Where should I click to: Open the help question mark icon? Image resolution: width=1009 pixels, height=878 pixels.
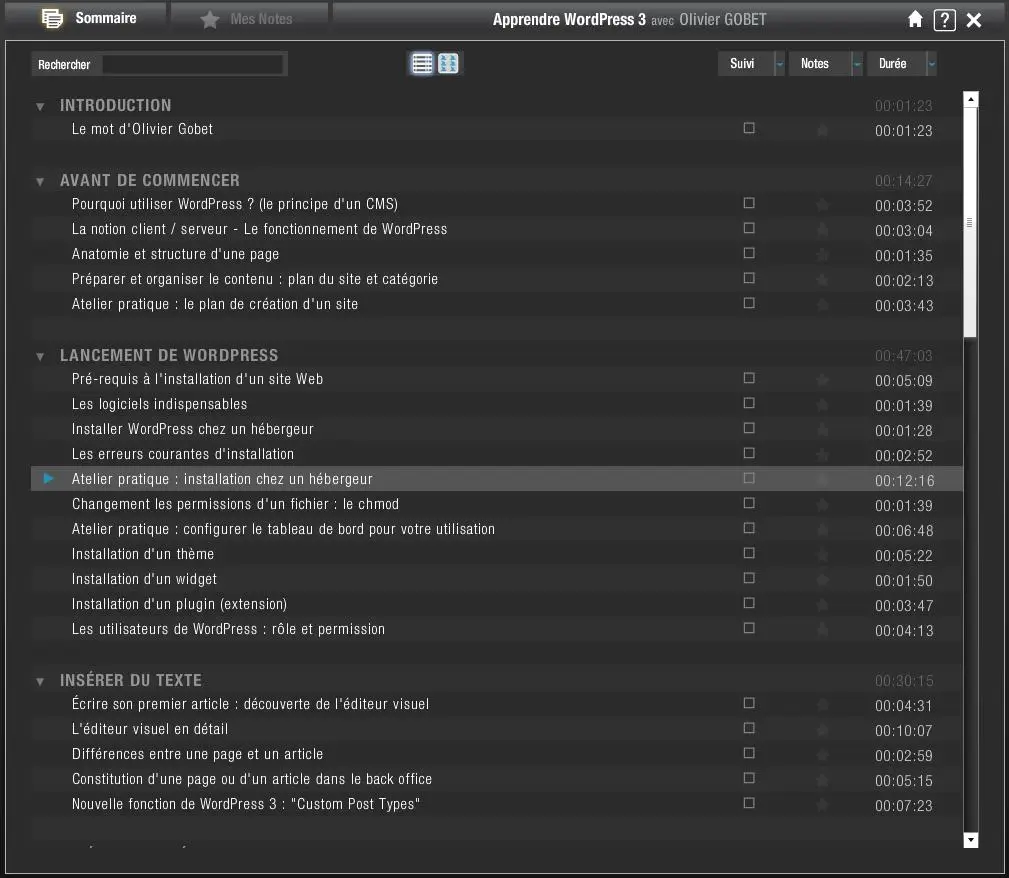pos(944,20)
